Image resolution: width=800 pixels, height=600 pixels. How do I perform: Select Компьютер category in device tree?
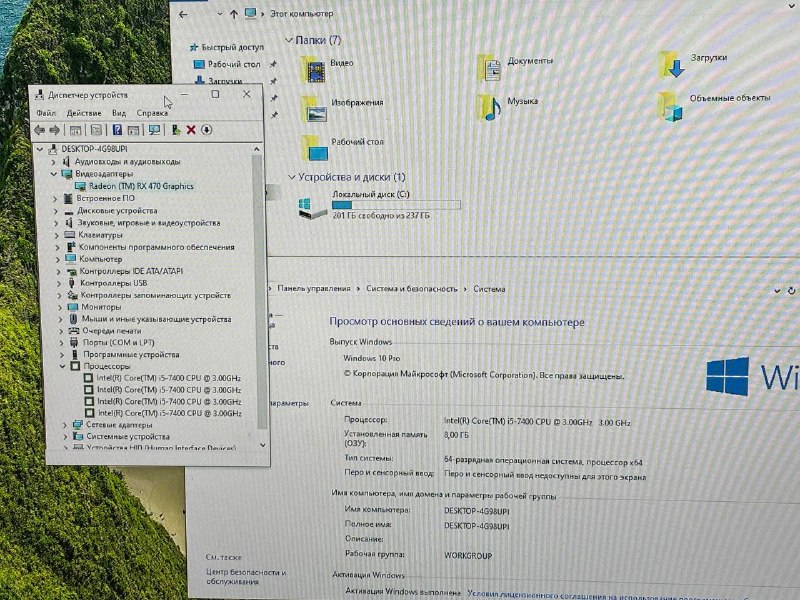click(101, 259)
